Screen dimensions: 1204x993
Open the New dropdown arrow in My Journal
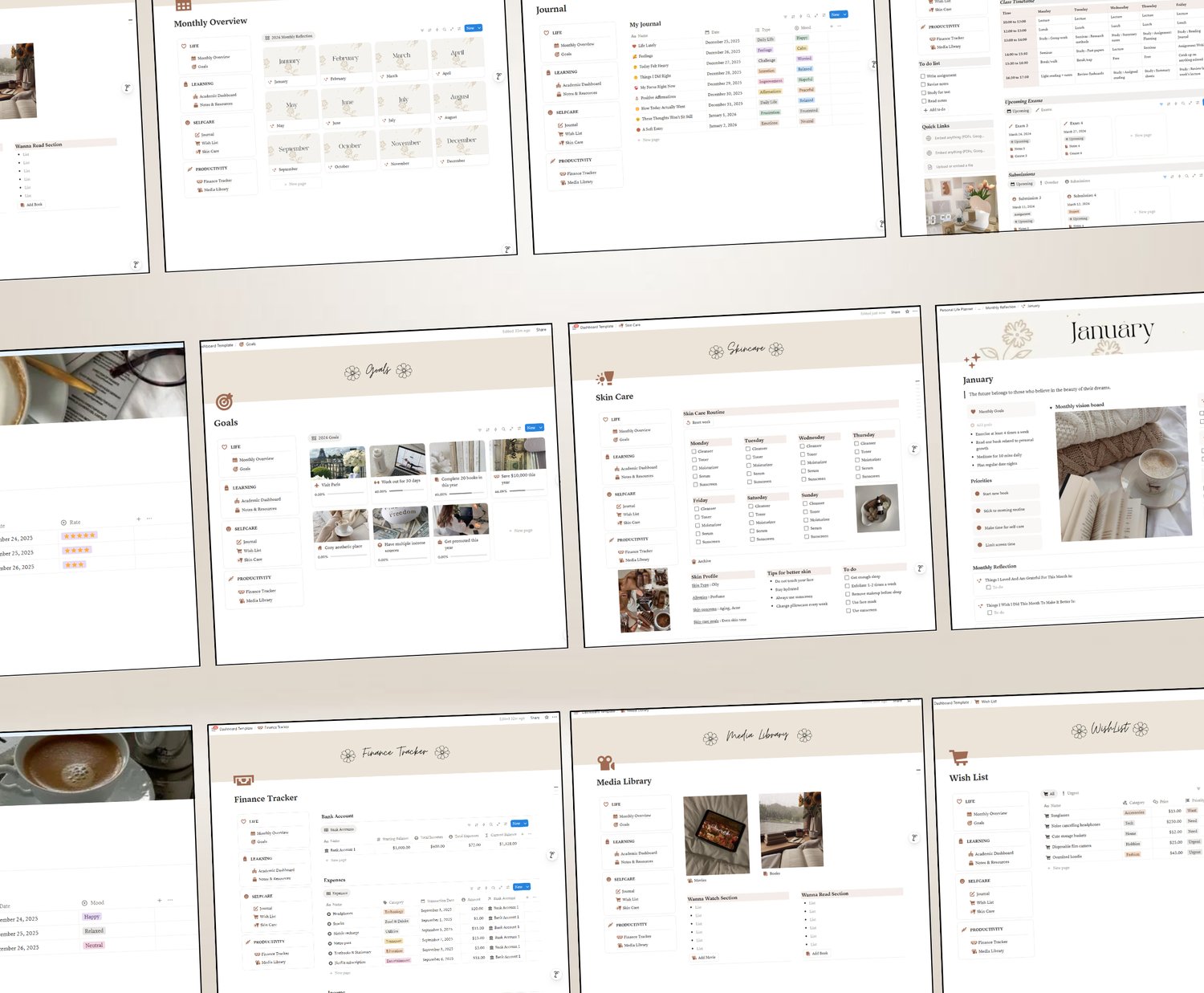(844, 14)
